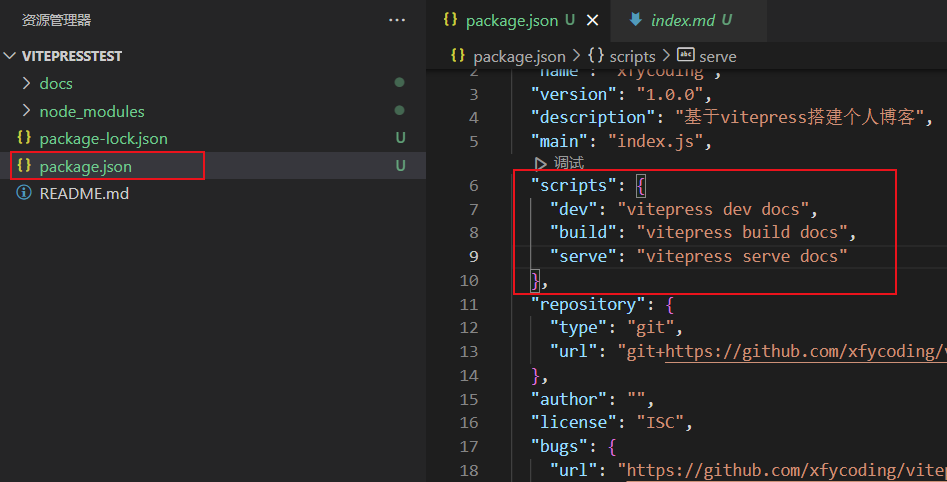
Task: Click the package.json braces icon in explorer
Action: 24,165
